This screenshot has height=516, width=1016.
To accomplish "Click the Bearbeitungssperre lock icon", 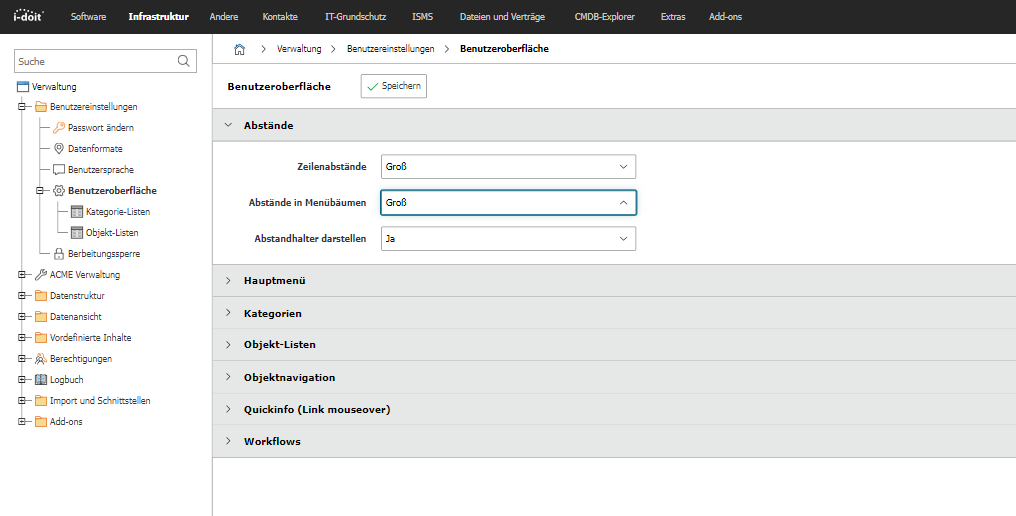I will tap(59, 254).
